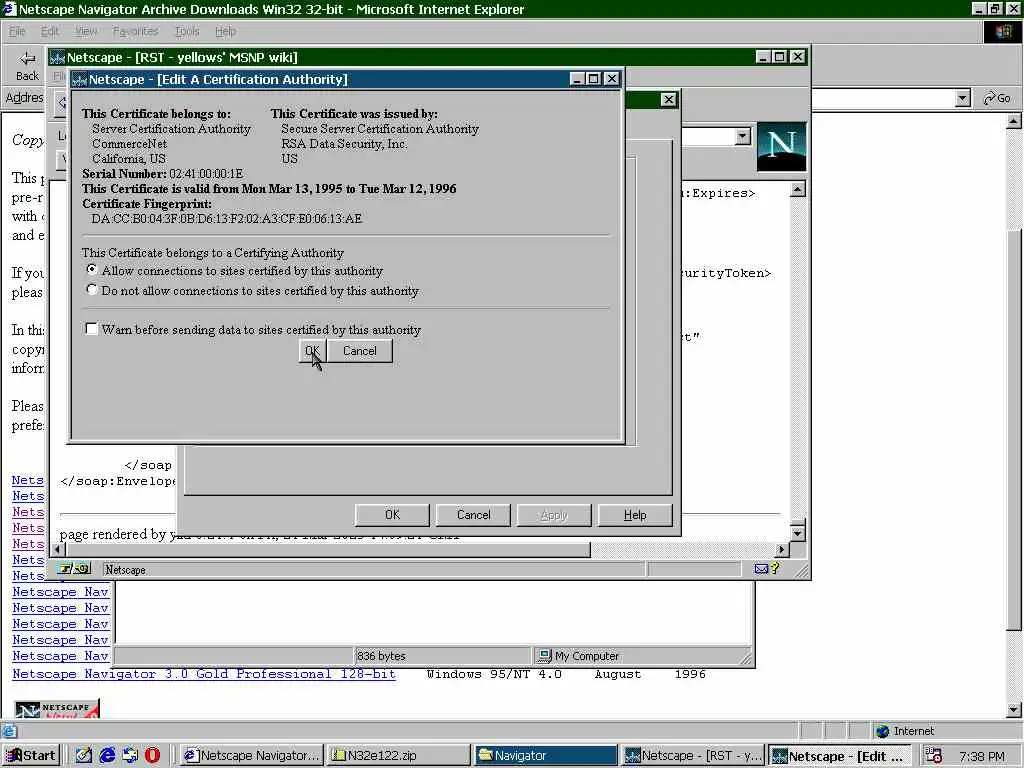Click the Windows logo throbber in Internet Explorer
Viewport: 1024px width, 768px height.
(x=1002, y=31)
